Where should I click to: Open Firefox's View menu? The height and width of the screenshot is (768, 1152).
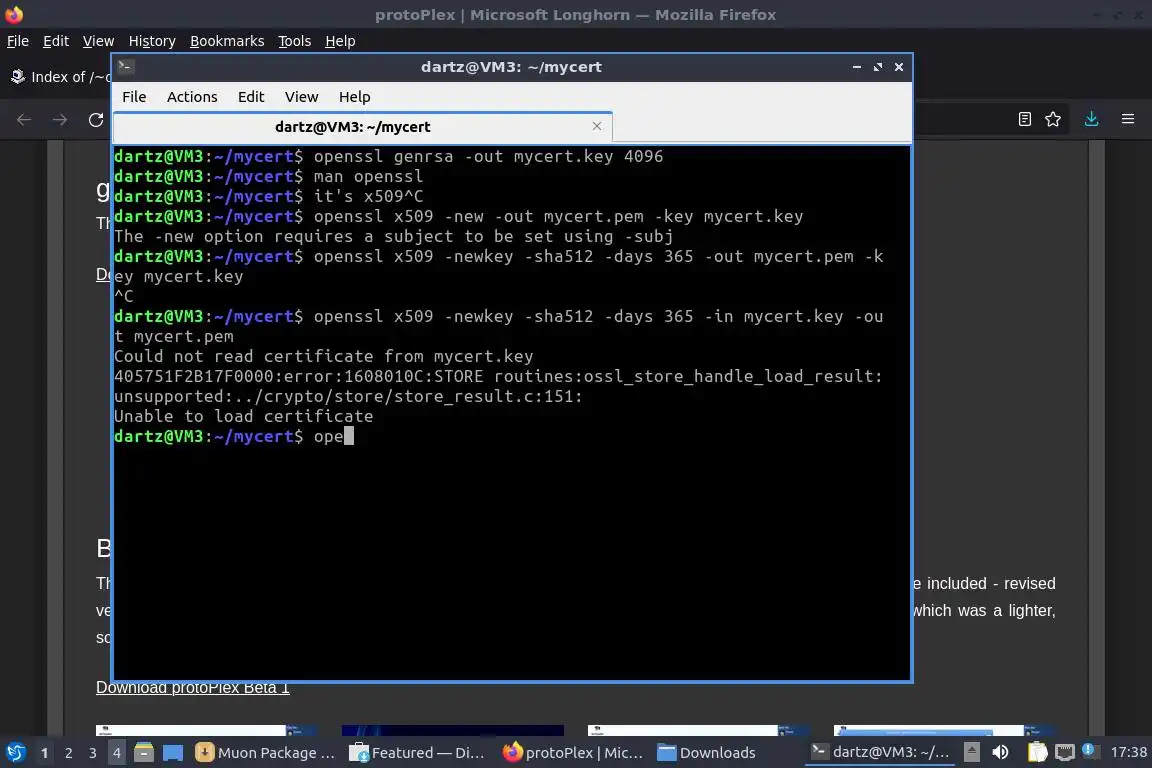98,41
